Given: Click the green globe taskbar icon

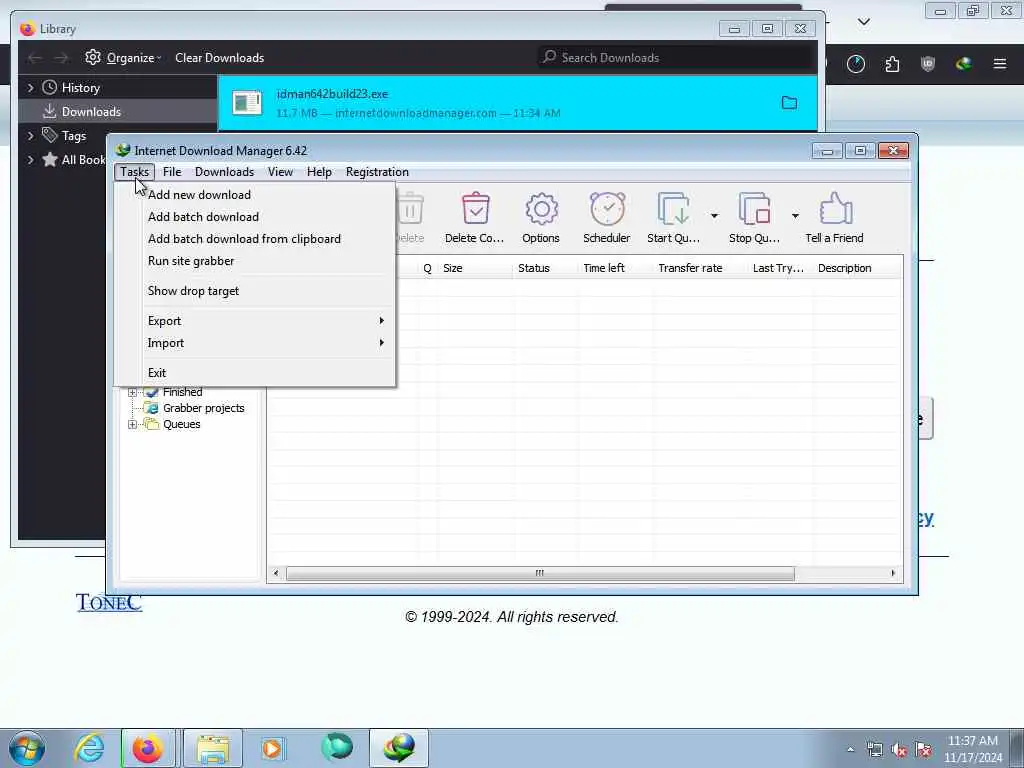Looking at the screenshot, I should [337, 748].
